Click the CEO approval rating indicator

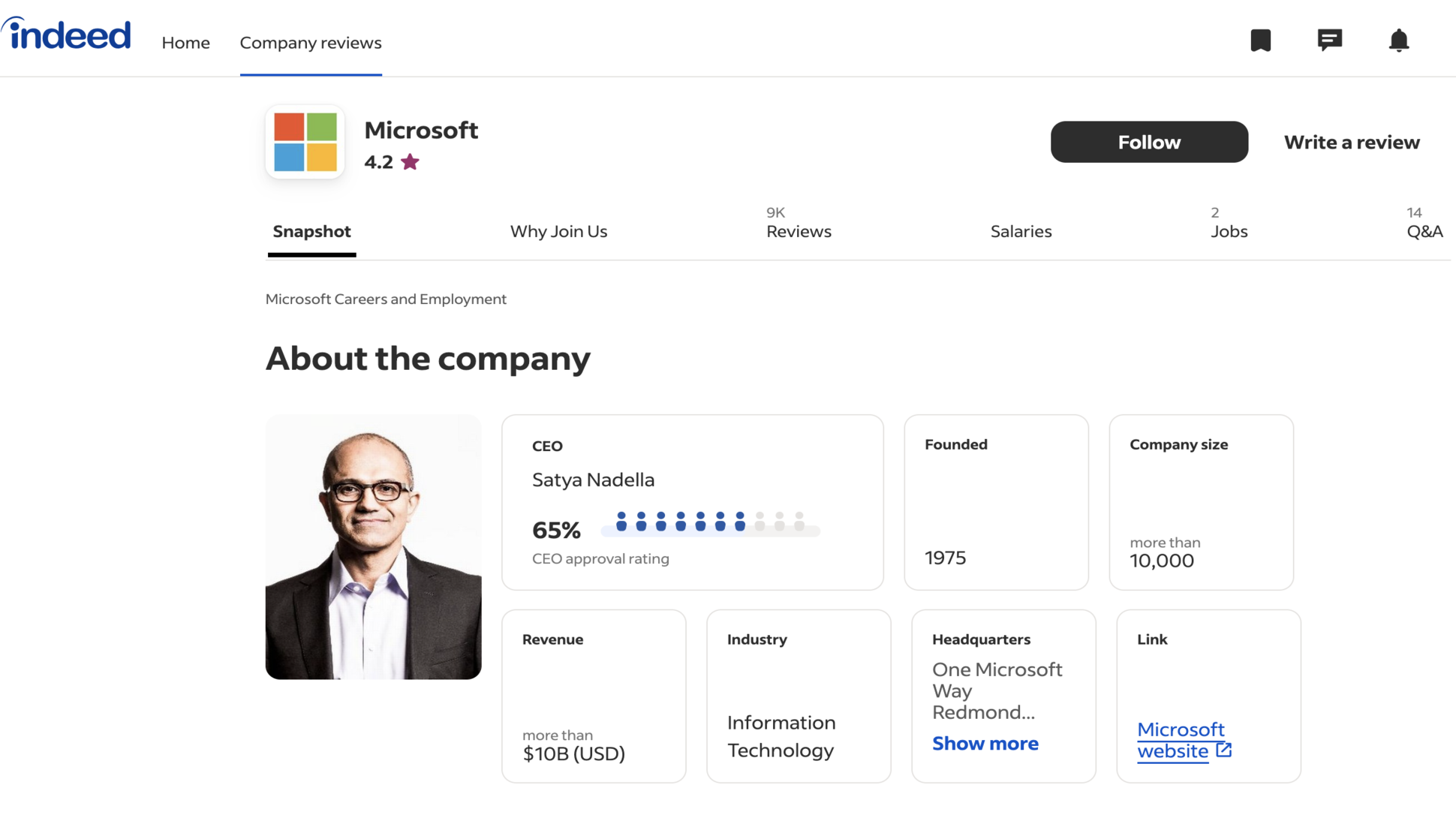pos(710,522)
